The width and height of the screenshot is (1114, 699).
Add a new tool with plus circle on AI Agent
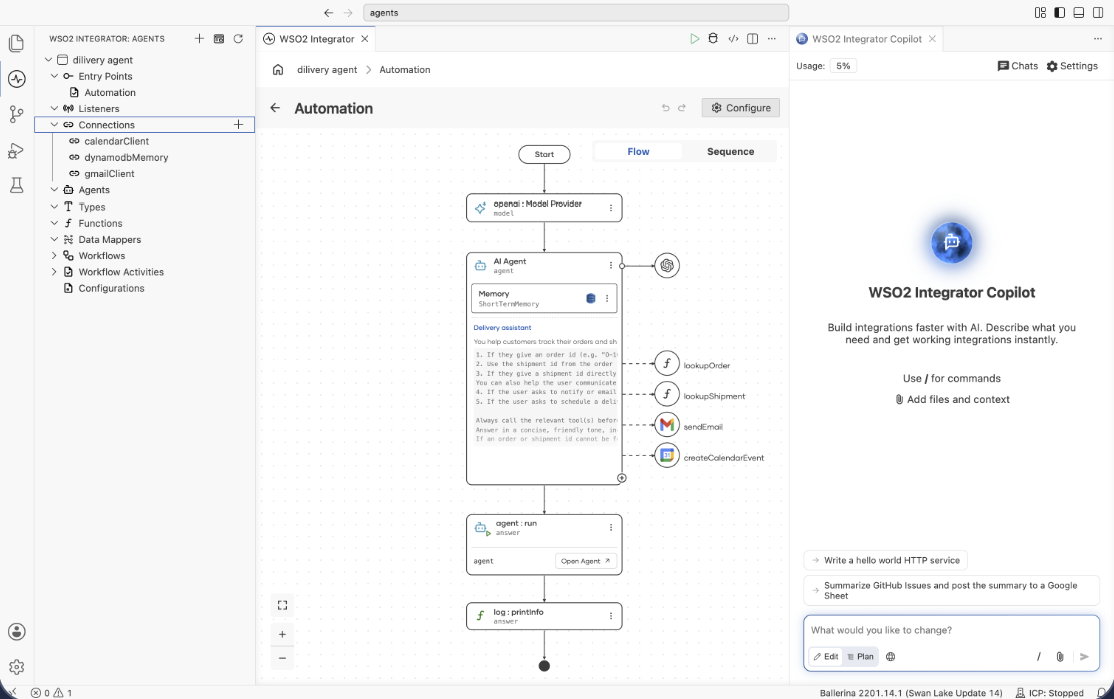coord(622,478)
